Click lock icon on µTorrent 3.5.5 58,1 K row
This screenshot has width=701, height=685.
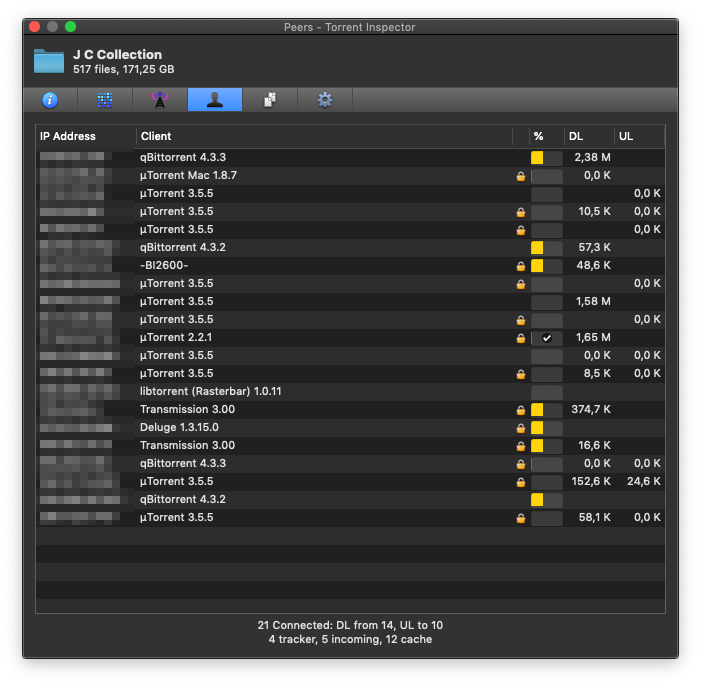pyautogui.click(x=520, y=518)
